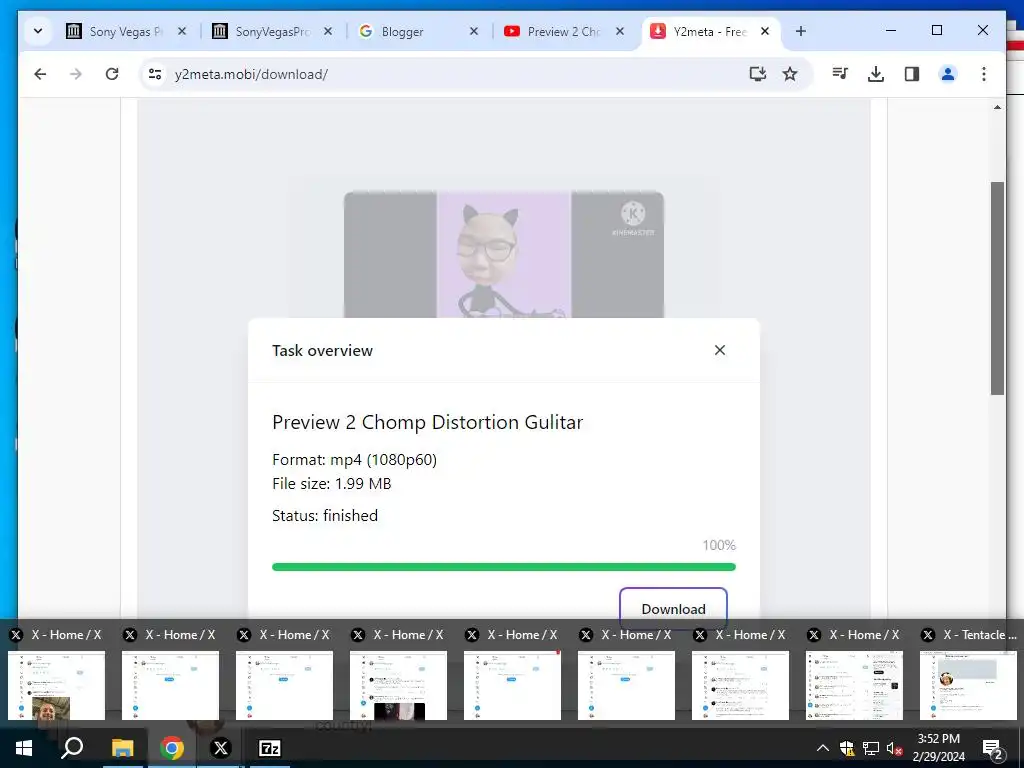
Task: Switch to the SonyVegasPro tab
Action: (x=273, y=31)
